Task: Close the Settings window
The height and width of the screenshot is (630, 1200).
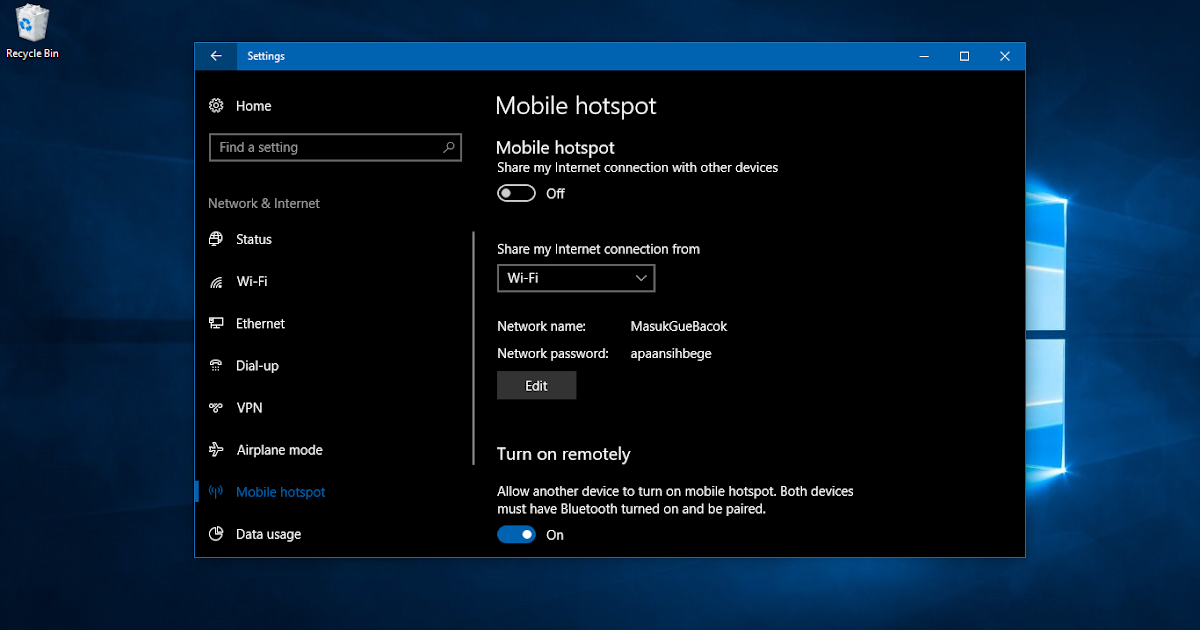Action: (1005, 56)
